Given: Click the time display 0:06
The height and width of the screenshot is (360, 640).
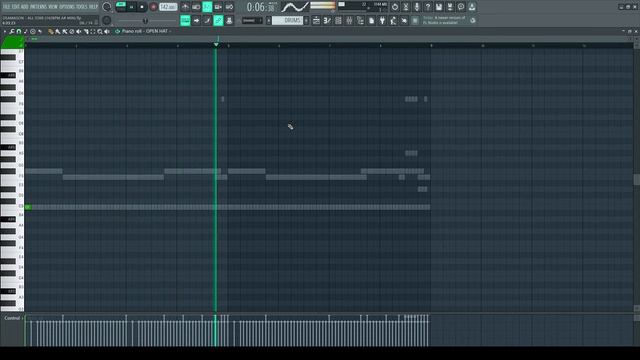Looking at the screenshot, I should click(261, 7).
